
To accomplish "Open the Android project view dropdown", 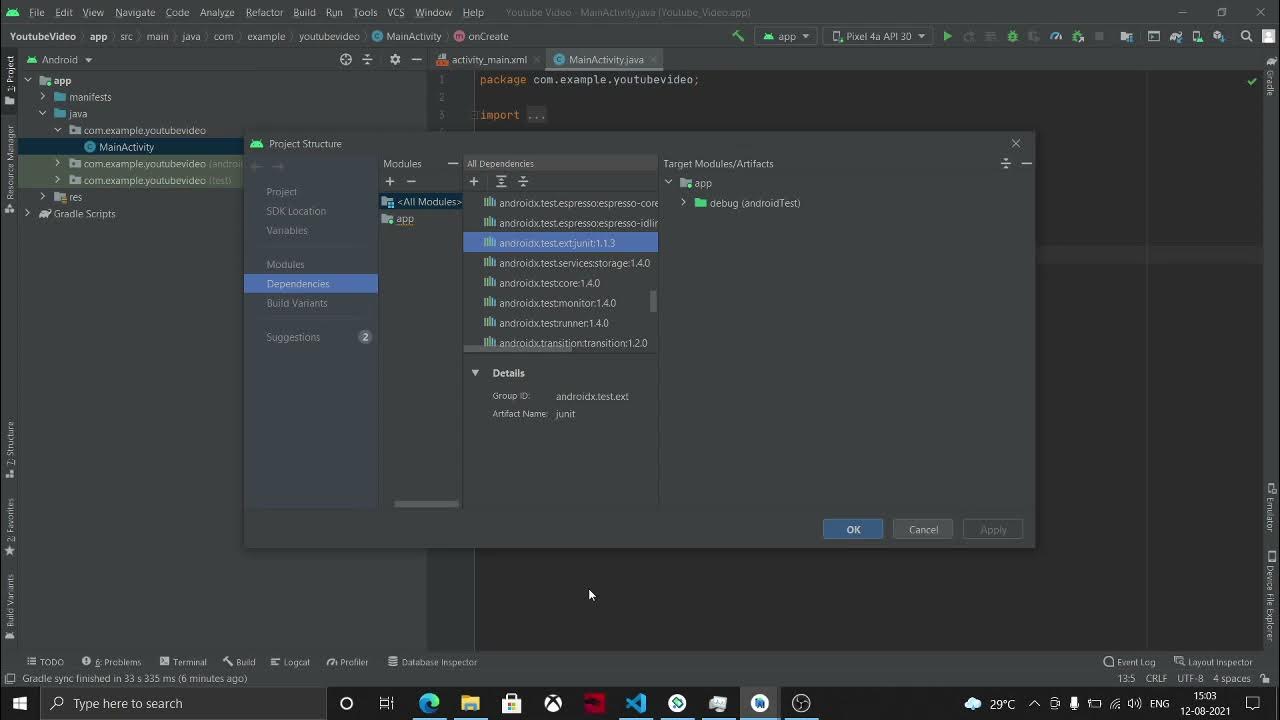I will click(60, 59).
